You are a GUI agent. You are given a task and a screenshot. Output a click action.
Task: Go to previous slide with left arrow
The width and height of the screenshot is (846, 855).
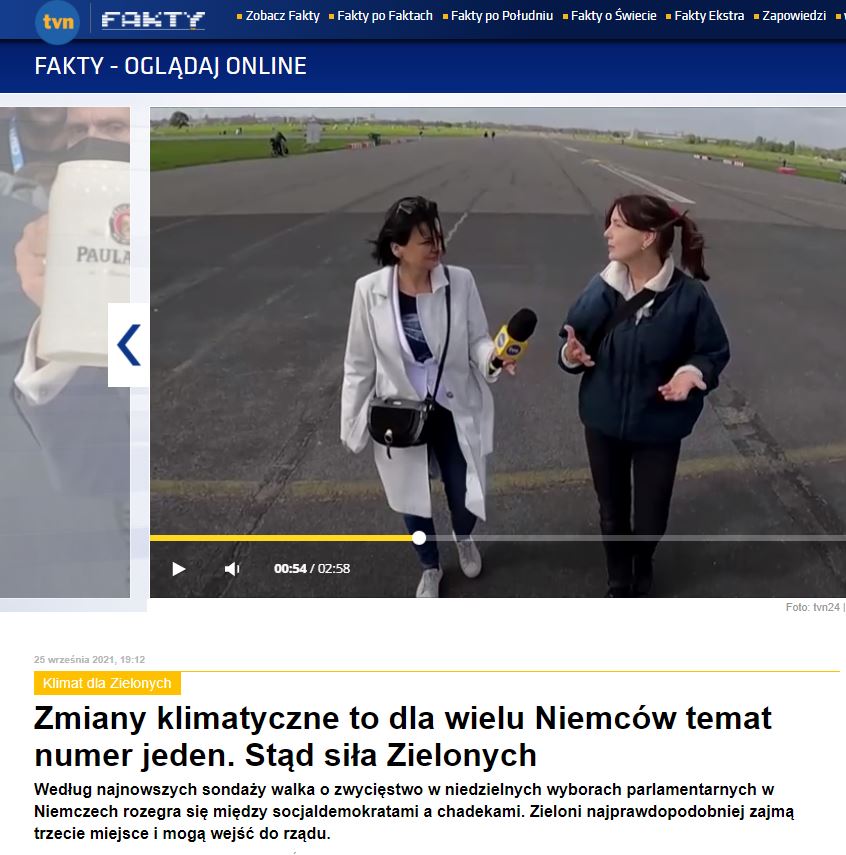click(x=128, y=345)
